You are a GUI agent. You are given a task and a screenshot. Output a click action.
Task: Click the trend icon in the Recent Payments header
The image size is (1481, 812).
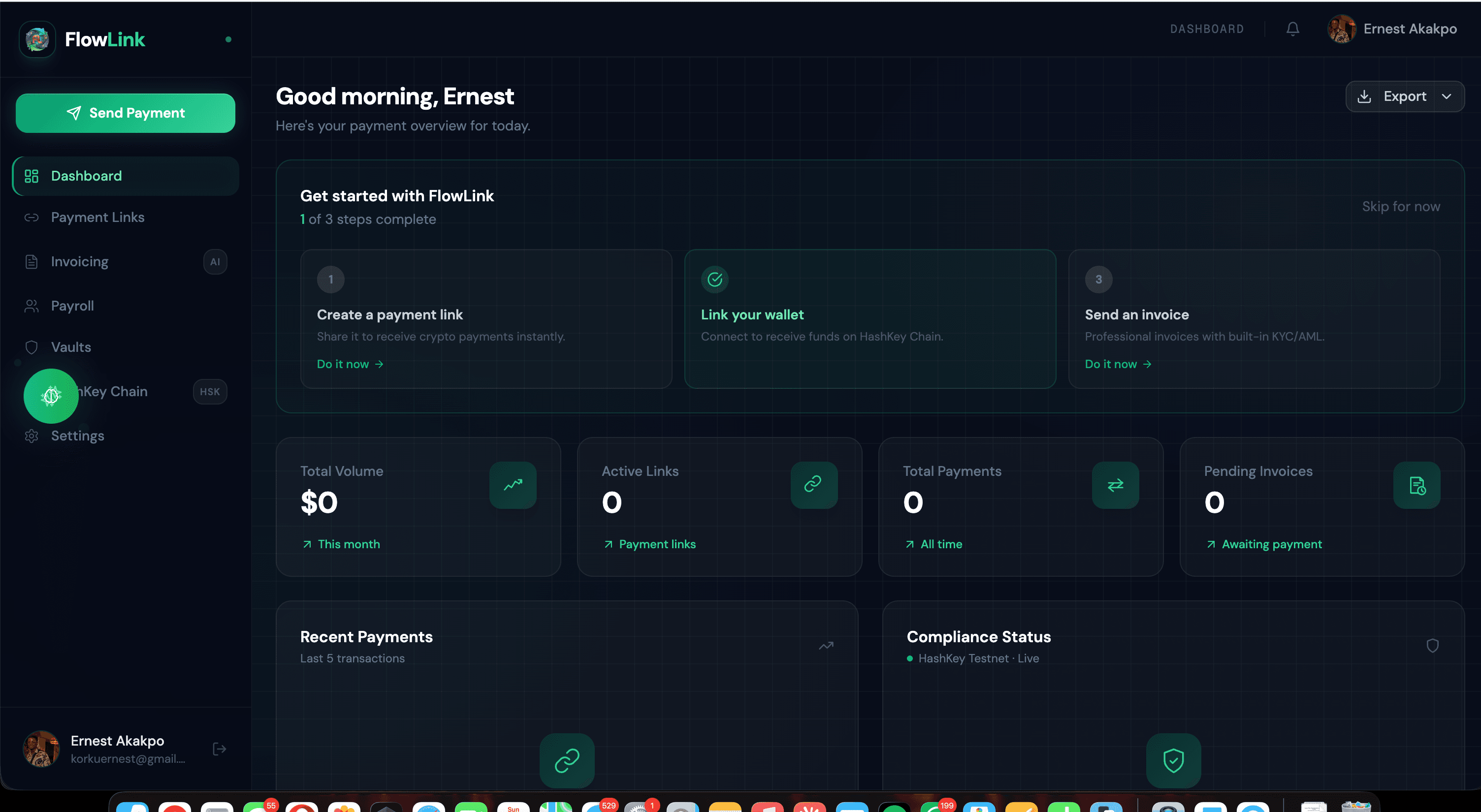(x=826, y=646)
